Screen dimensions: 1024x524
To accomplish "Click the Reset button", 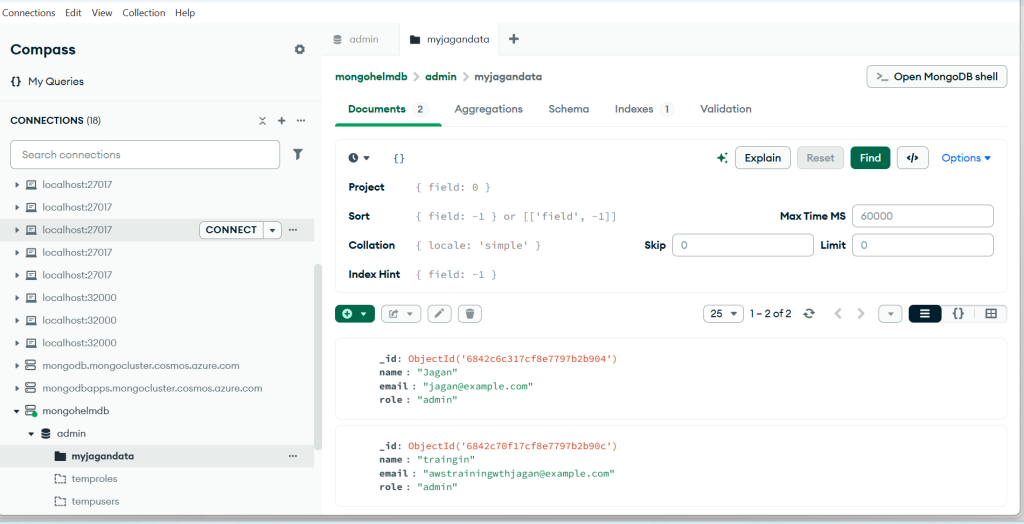I will (820, 158).
